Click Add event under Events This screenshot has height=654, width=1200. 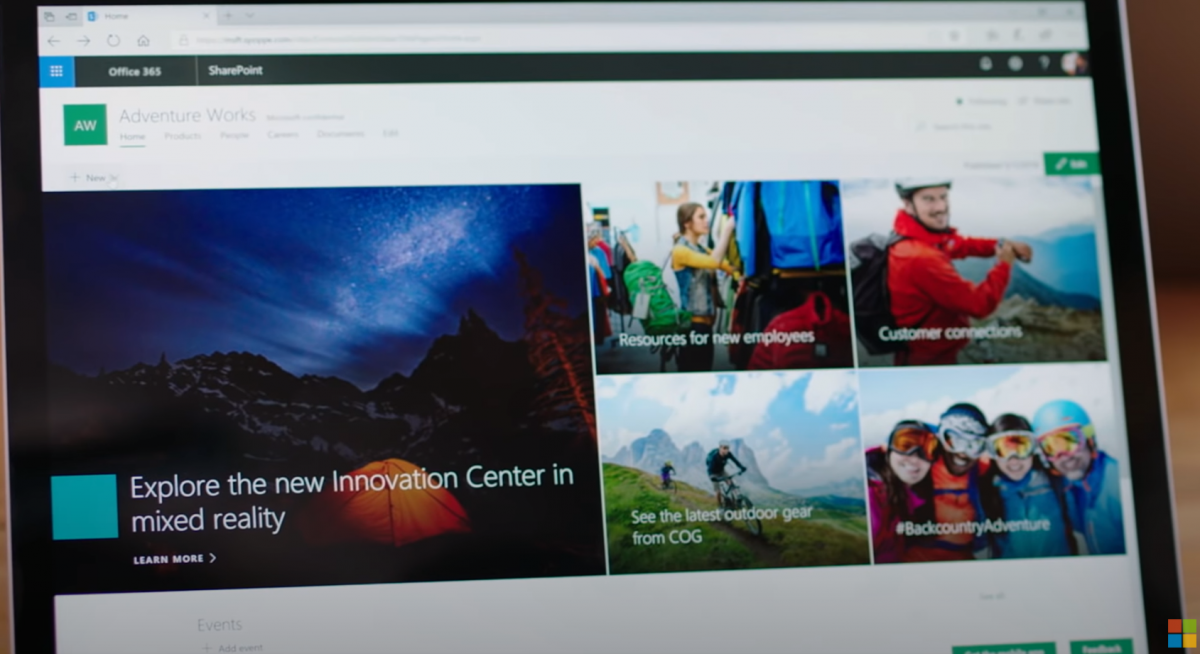tap(232, 647)
